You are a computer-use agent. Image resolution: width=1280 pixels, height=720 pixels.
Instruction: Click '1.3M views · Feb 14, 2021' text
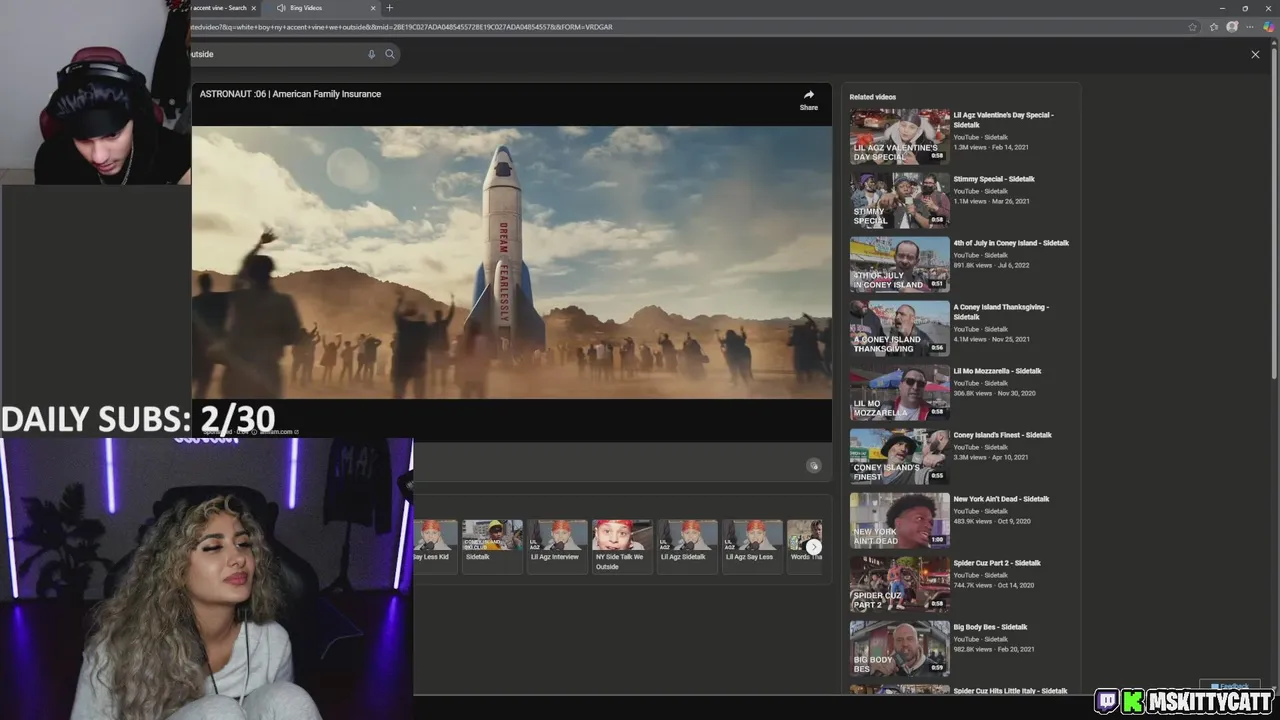point(991,147)
